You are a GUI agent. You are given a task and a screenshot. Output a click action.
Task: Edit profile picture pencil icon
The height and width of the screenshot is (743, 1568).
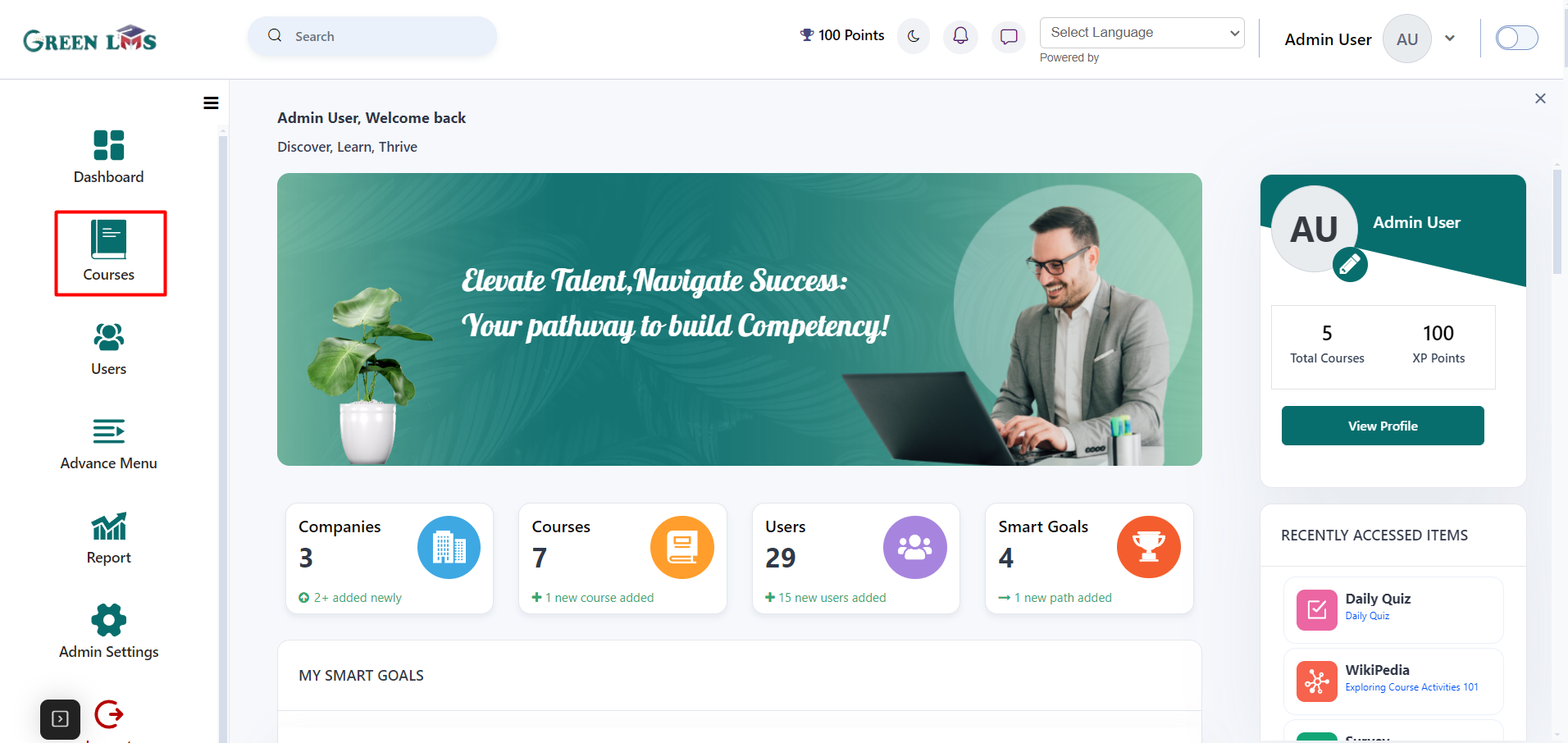[1350, 264]
